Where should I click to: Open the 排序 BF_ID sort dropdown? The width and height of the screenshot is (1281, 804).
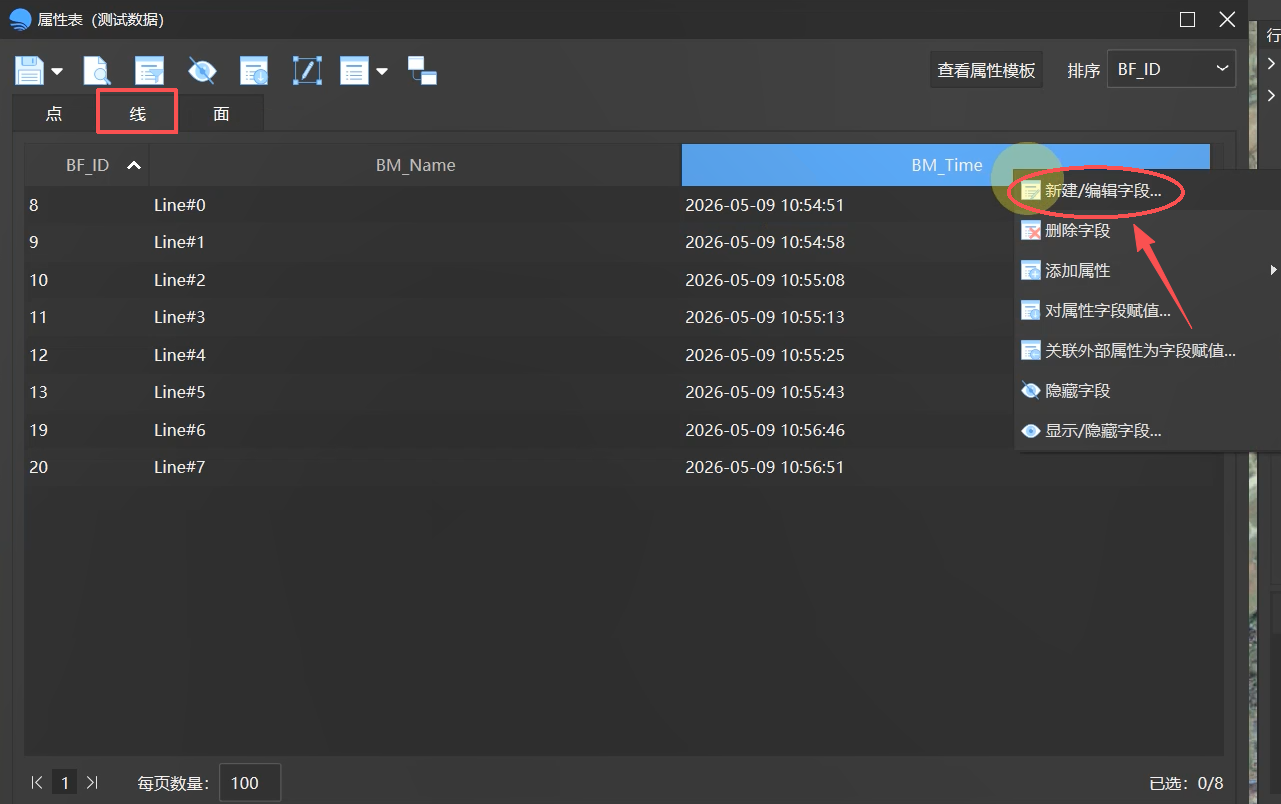1172,69
